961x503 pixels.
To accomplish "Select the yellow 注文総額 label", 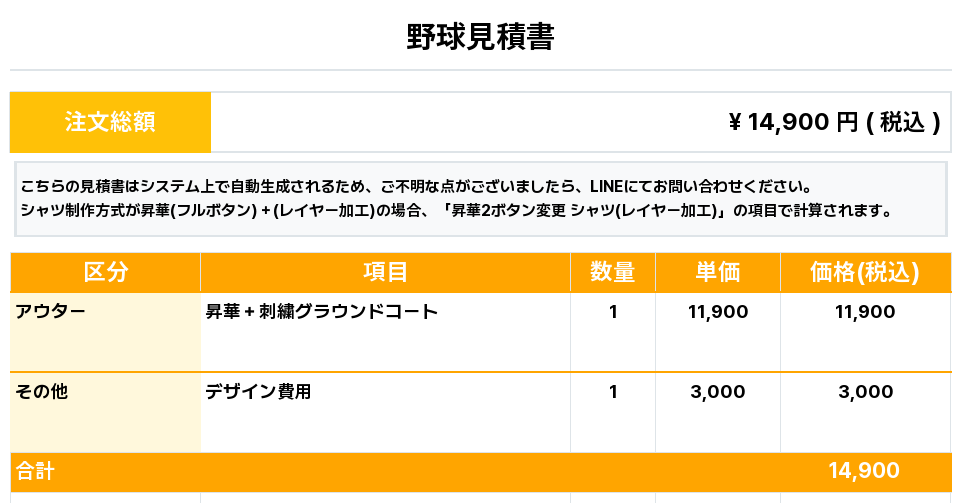I will click(110, 122).
